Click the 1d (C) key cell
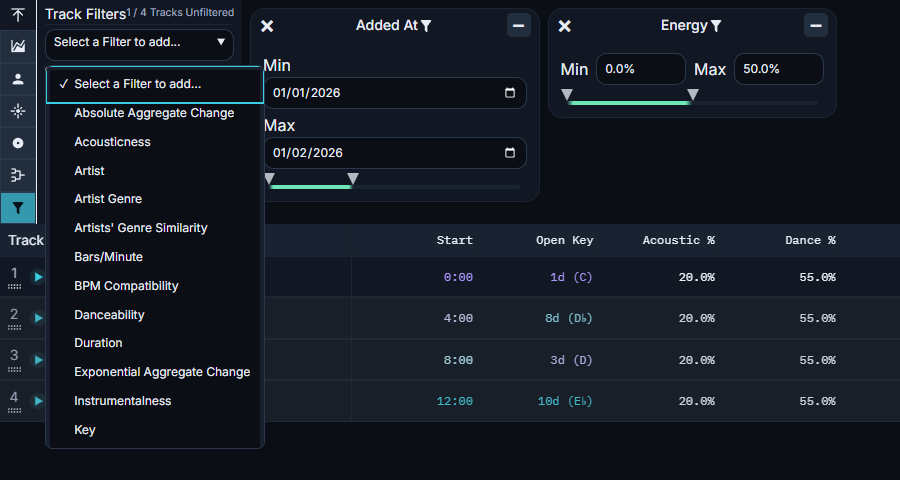Image resolution: width=900 pixels, height=480 pixels. [571, 277]
